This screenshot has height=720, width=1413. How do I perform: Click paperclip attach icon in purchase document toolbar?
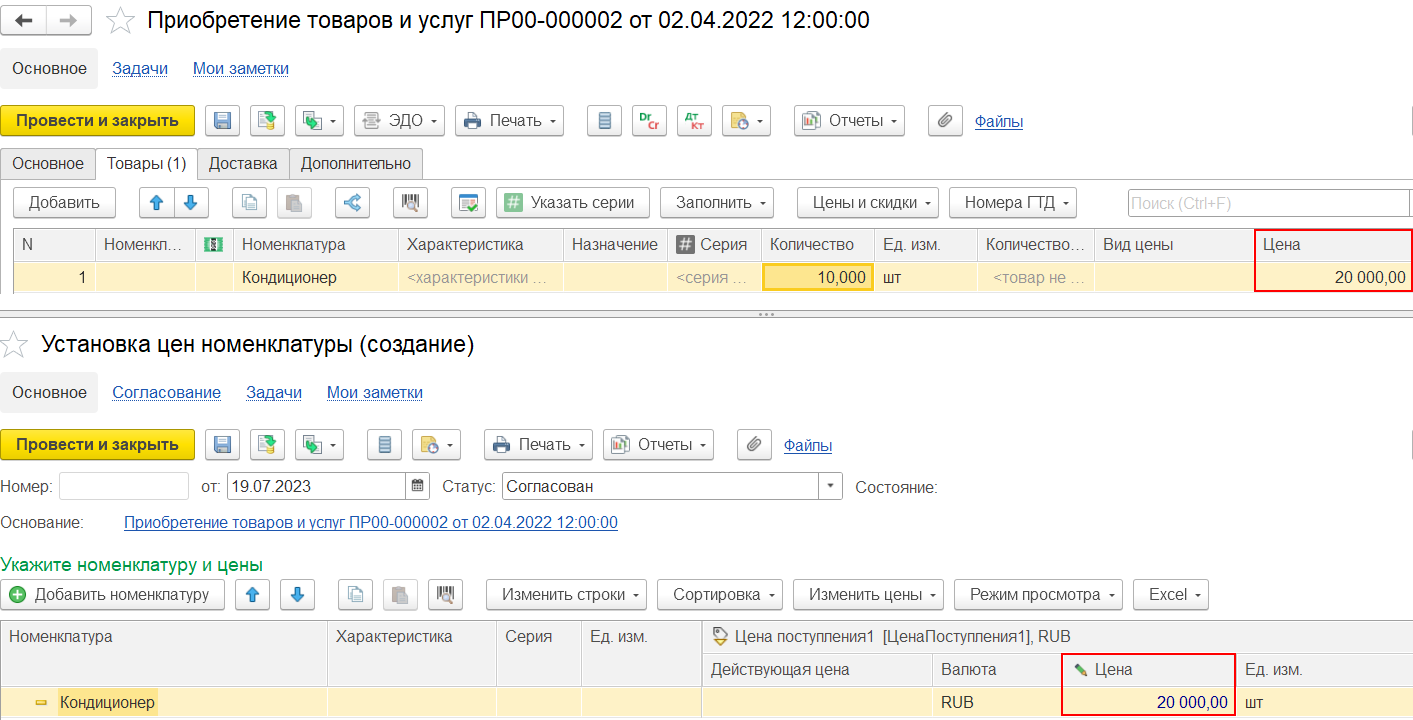point(944,121)
